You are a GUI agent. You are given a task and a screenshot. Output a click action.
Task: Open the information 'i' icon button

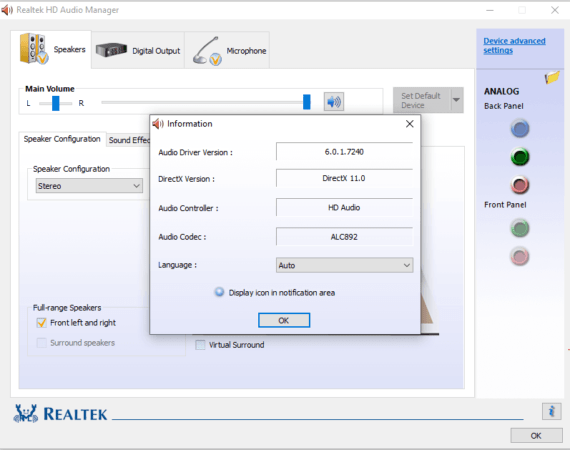pyautogui.click(x=551, y=411)
